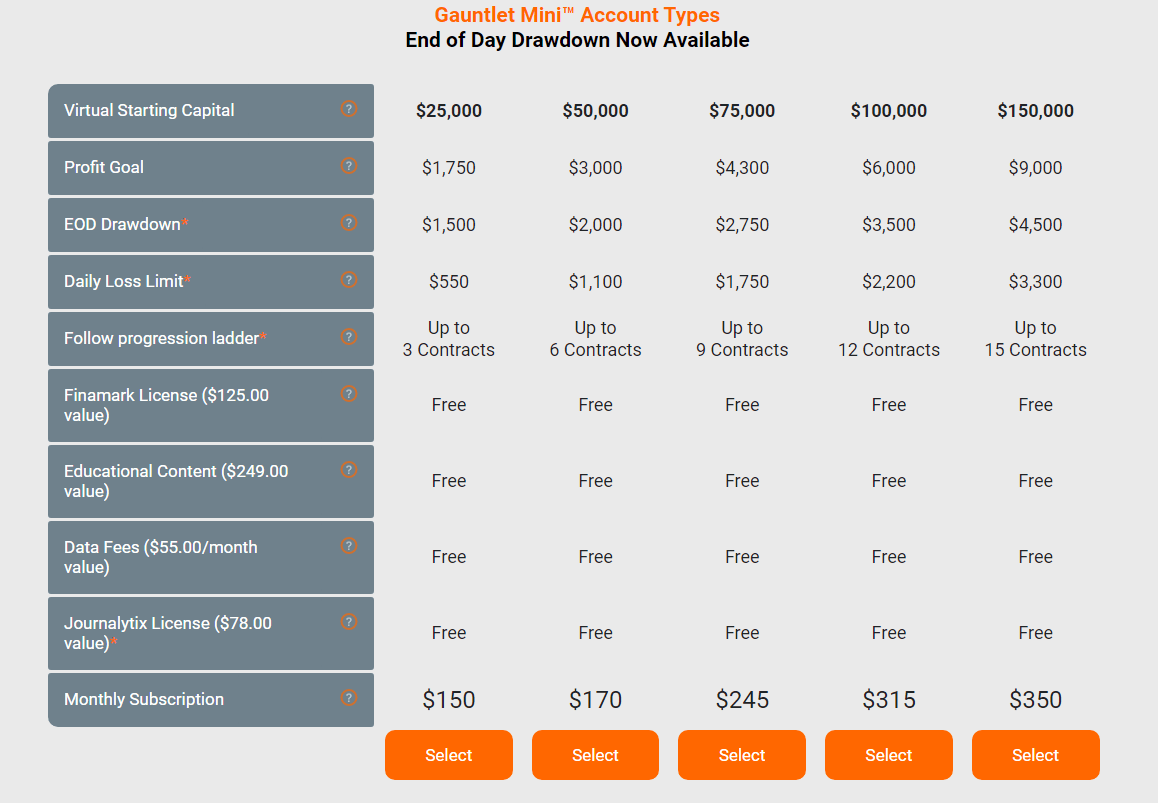Viewport: 1158px width, 803px height.
Task: Show Monthly Subscription help icon
Action: point(349,697)
